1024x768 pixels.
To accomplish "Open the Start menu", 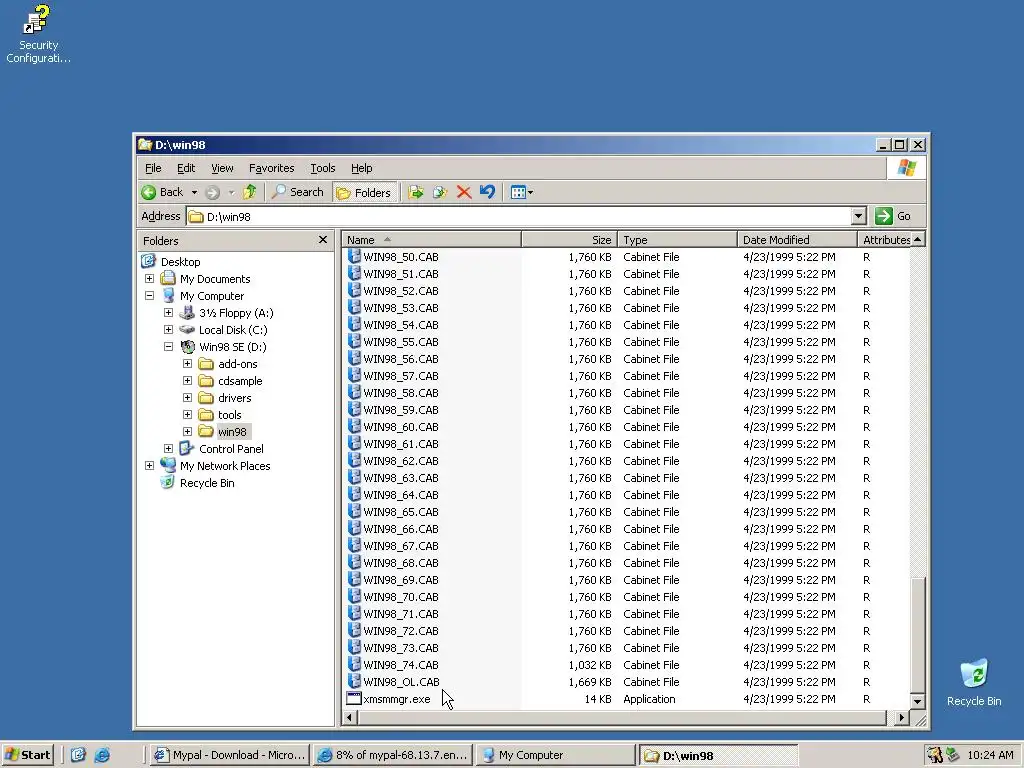I will [27, 755].
